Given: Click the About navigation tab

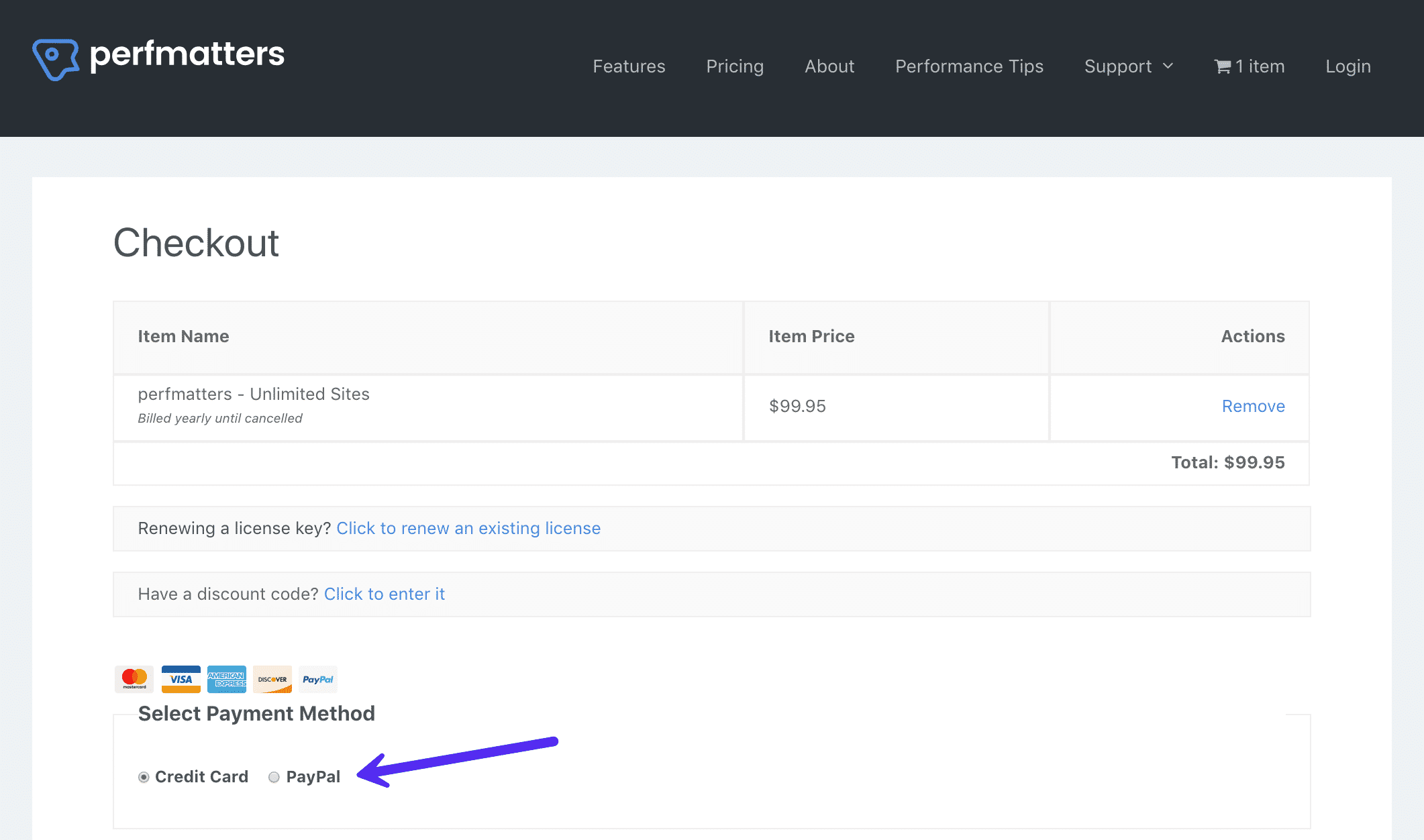Looking at the screenshot, I should (830, 66).
